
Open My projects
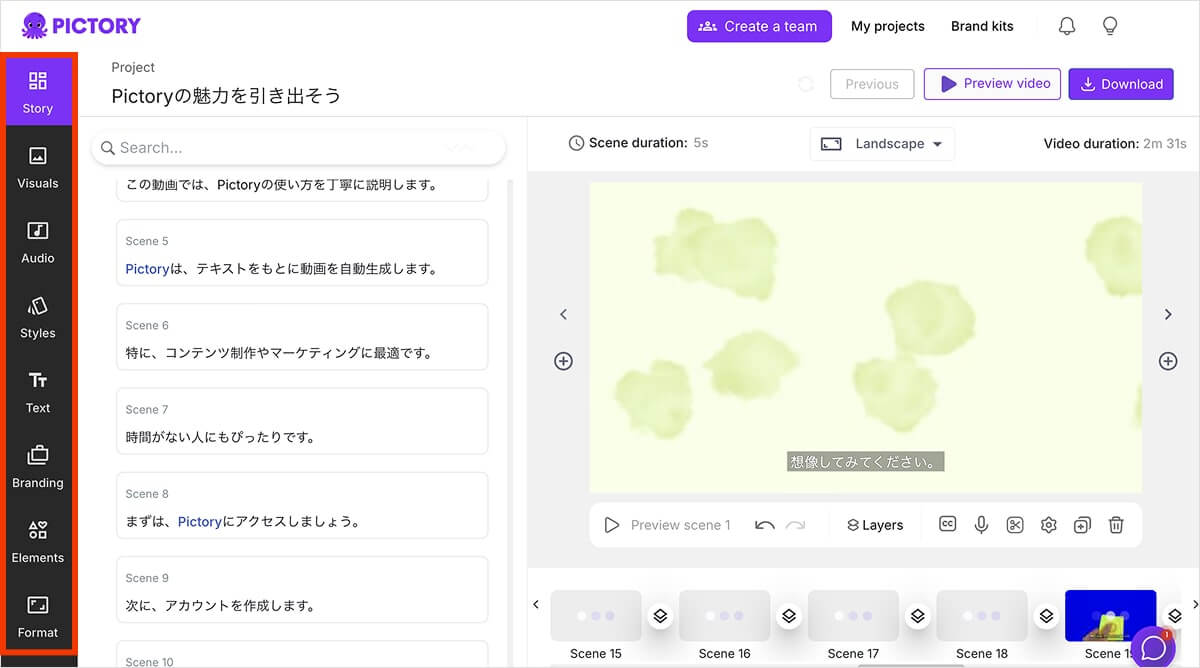pos(888,26)
